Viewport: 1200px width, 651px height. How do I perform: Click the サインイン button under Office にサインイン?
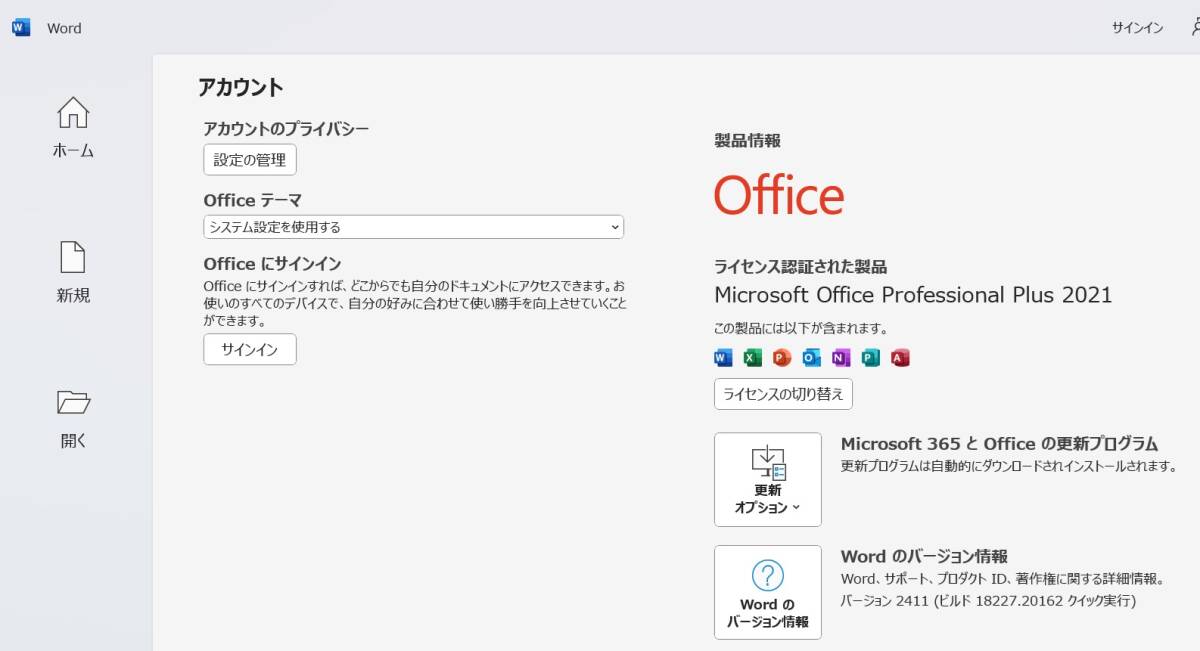pos(250,349)
